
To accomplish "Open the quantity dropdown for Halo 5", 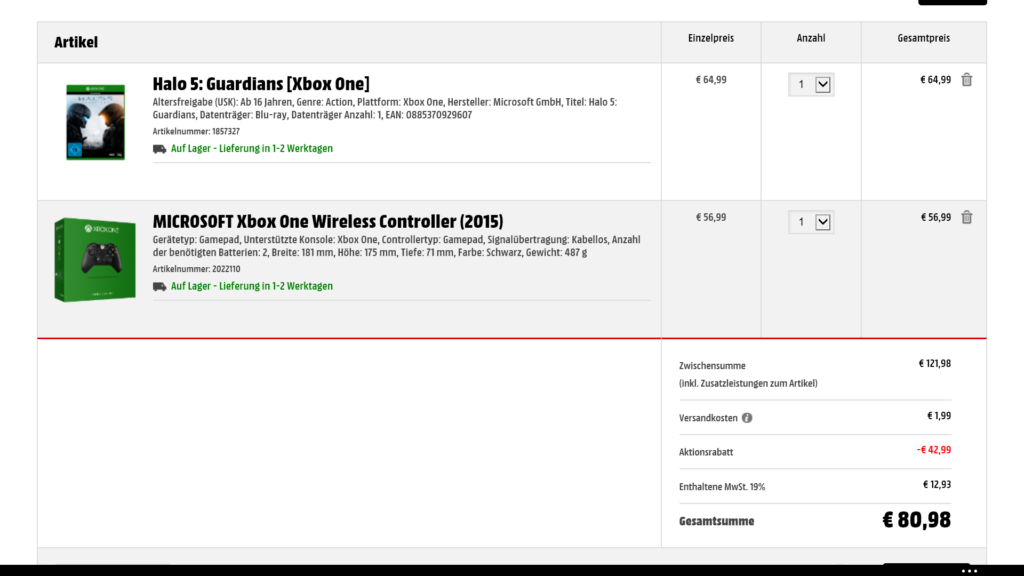I will pyautogui.click(x=810, y=84).
